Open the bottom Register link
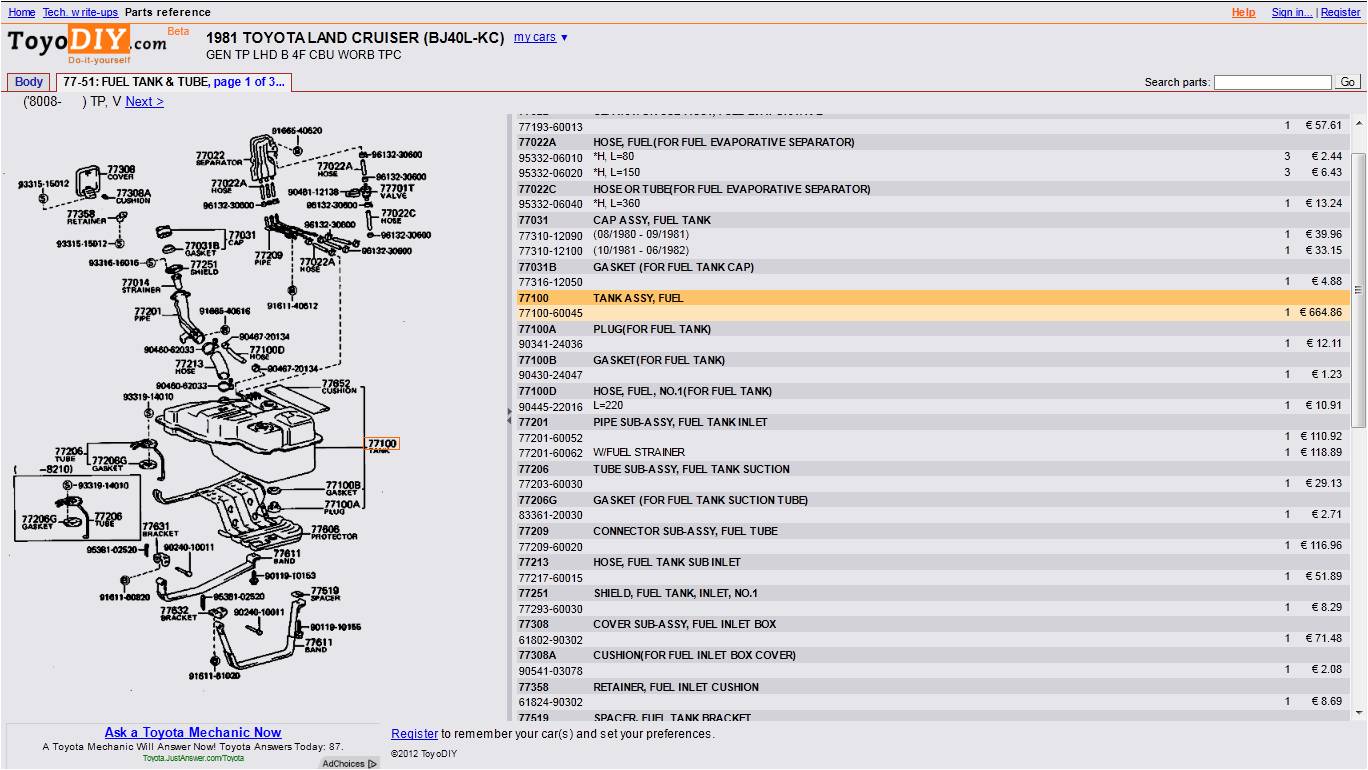The height and width of the screenshot is (770, 1368). 414,734
